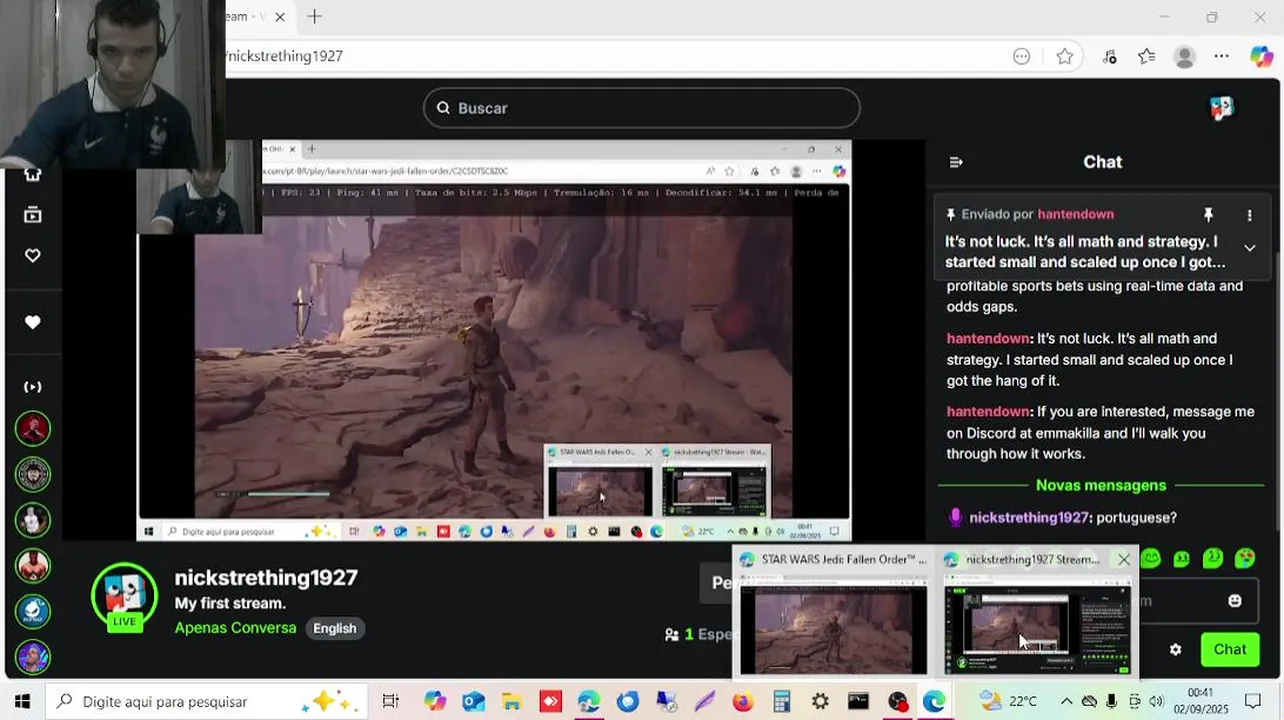Insert the heart-eyes quick emote
Image resolution: width=1284 pixels, height=720 pixels.
click(x=1245, y=558)
